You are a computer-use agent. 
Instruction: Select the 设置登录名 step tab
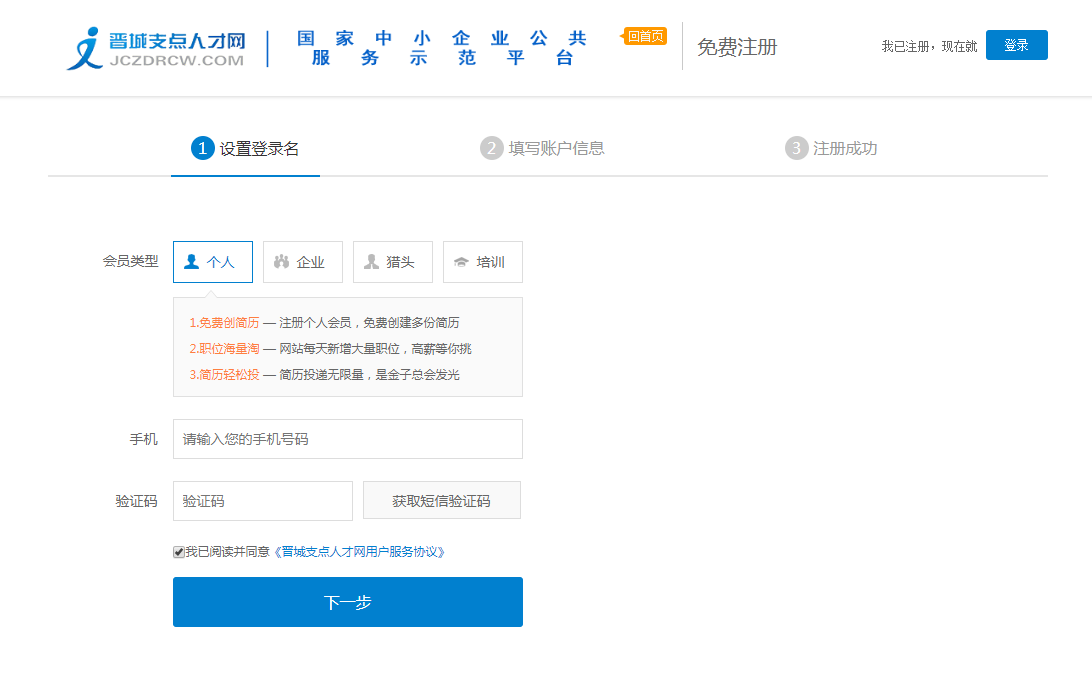[x=245, y=148]
